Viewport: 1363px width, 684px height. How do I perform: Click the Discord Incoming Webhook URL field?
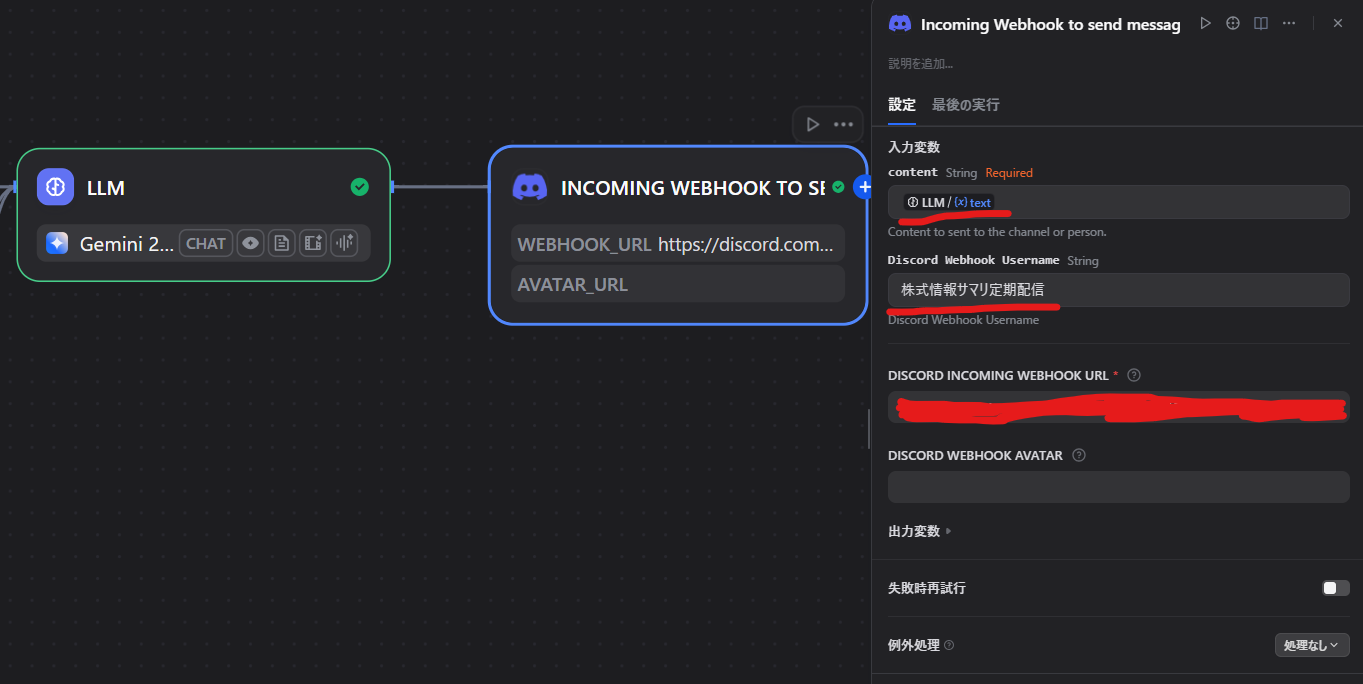click(x=1119, y=407)
